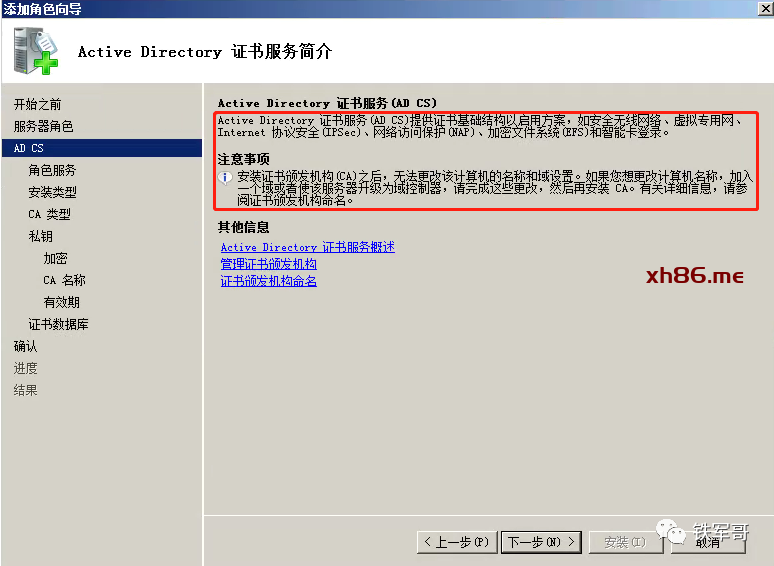This screenshot has width=774, height=566.
Task: Select 确认 step in sidebar
Action: pyautogui.click(x=26, y=346)
